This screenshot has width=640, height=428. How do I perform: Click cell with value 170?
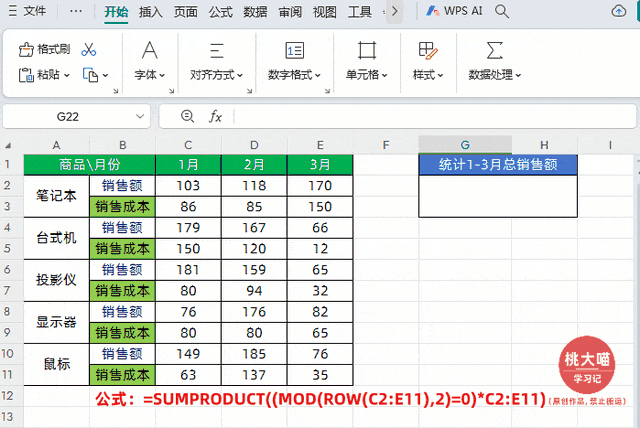coord(320,186)
